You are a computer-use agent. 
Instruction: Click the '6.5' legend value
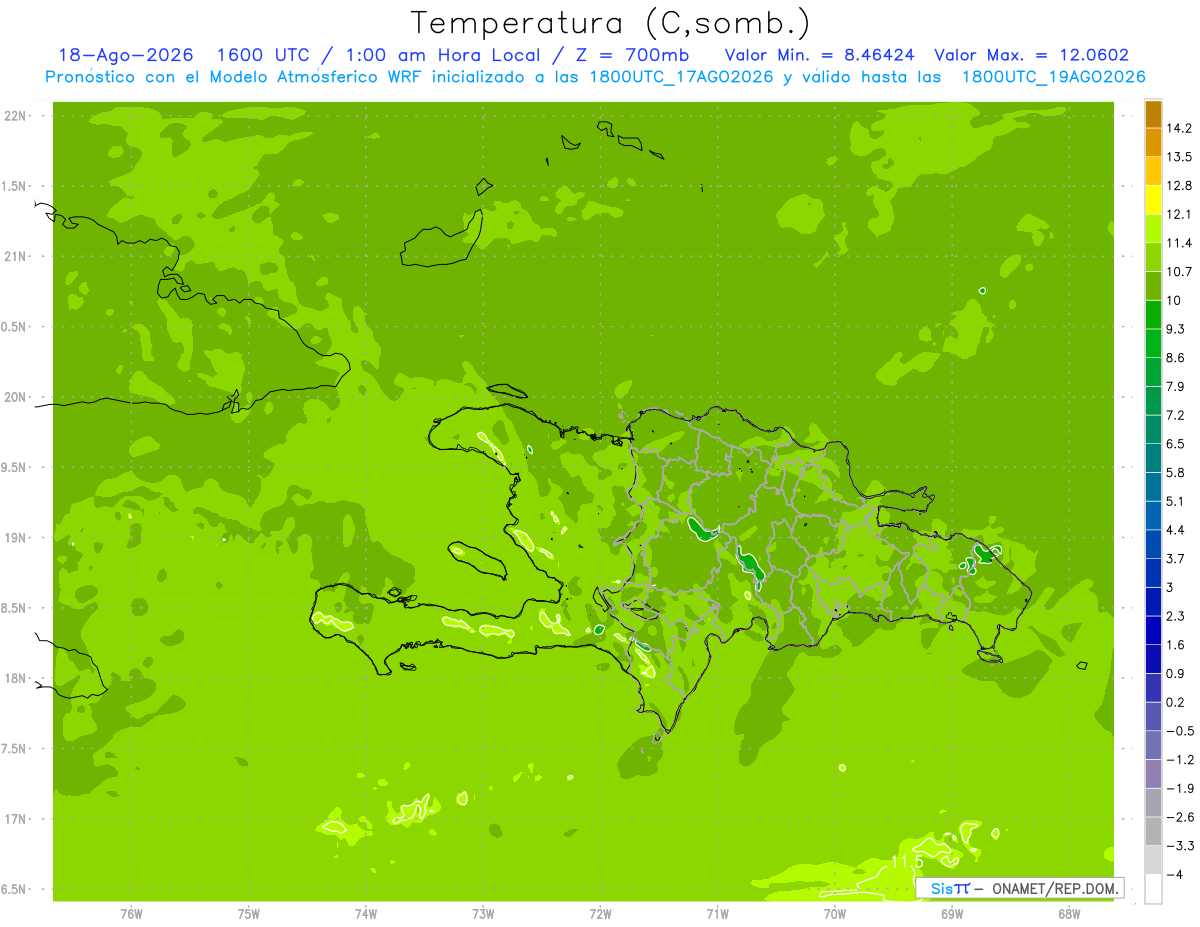pyautogui.click(x=1176, y=444)
